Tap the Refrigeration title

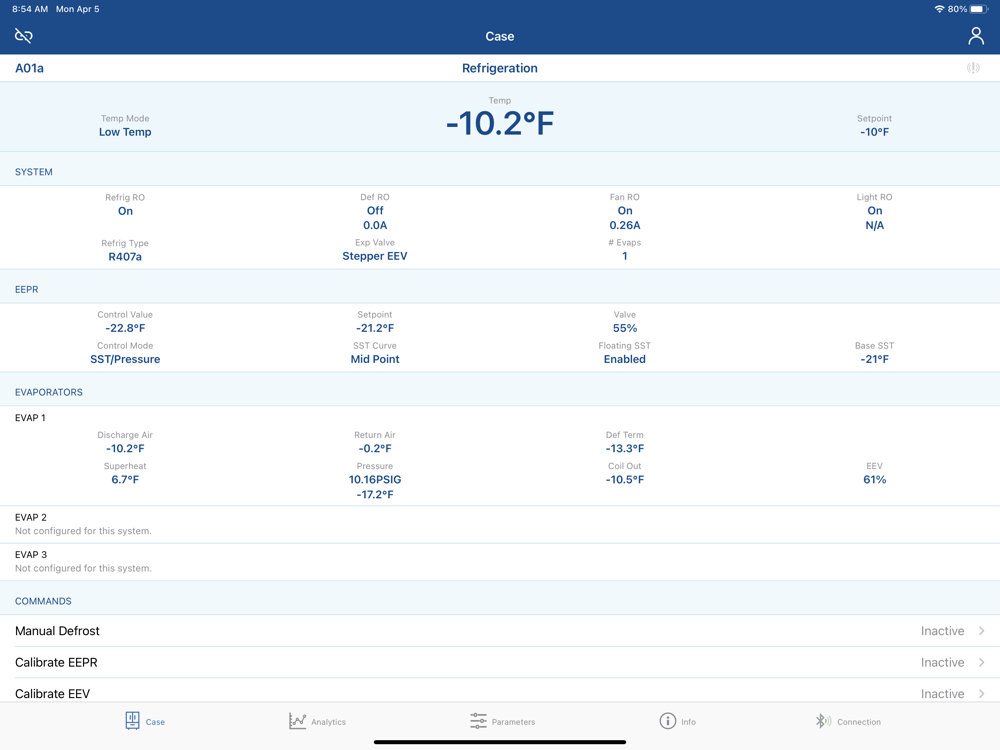coord(499,68)
